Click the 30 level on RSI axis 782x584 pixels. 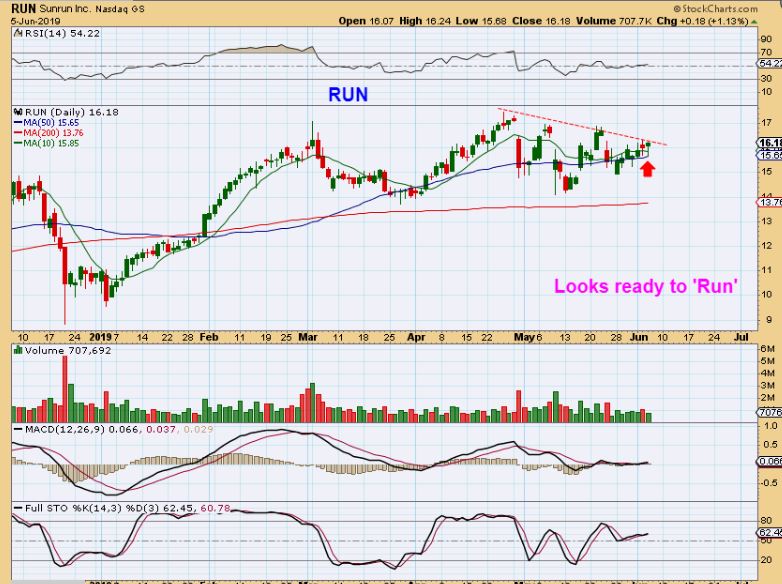pos(766,79)
